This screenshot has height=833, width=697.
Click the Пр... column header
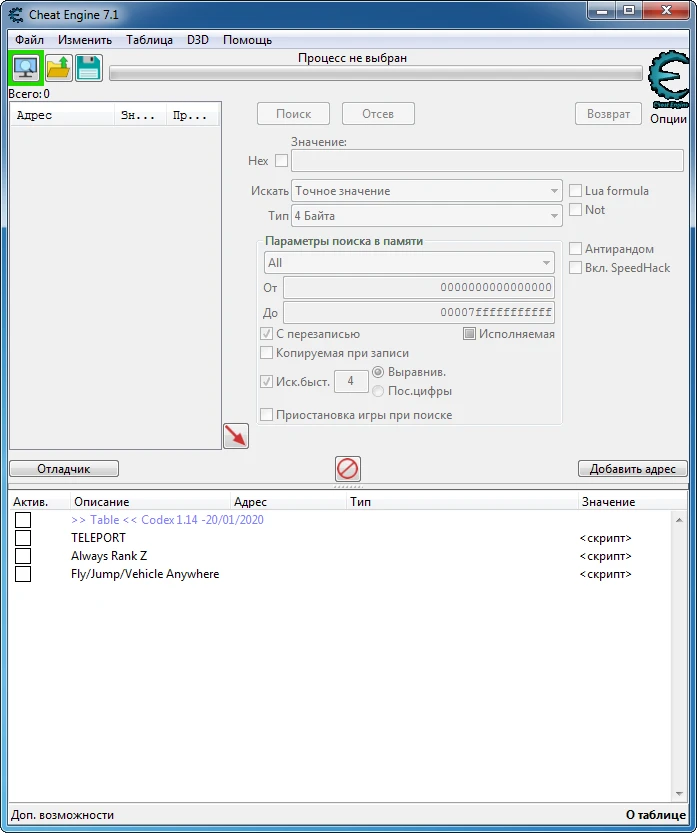(x=193, y=115)
